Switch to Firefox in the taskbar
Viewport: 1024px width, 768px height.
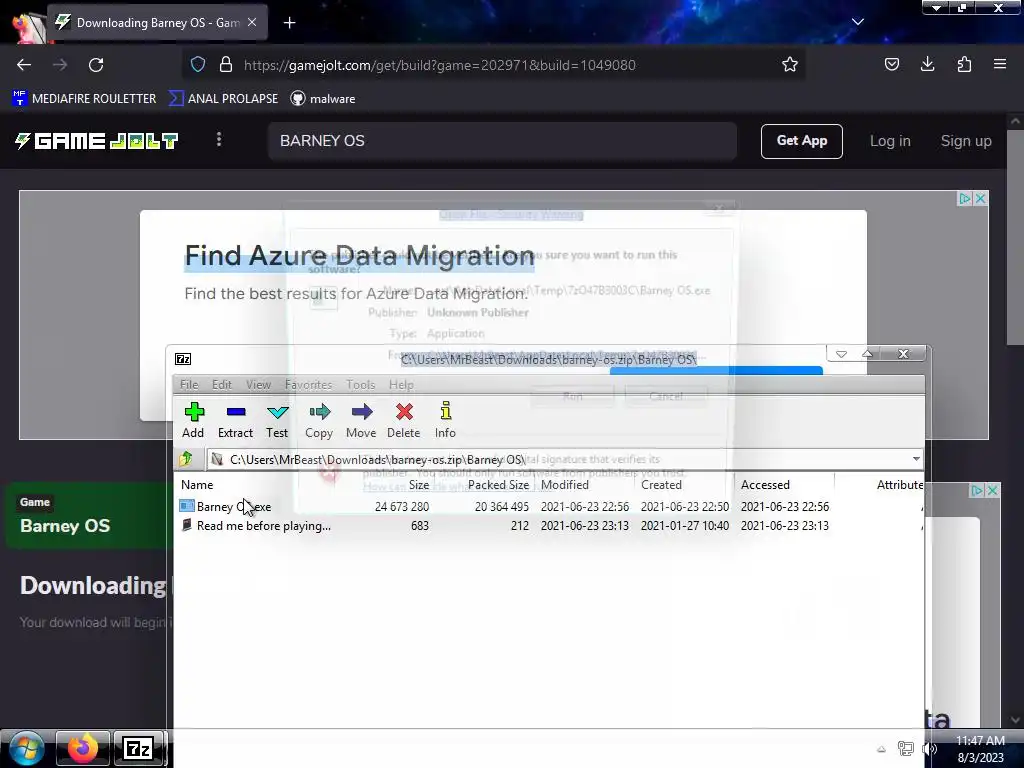point(82,748)
